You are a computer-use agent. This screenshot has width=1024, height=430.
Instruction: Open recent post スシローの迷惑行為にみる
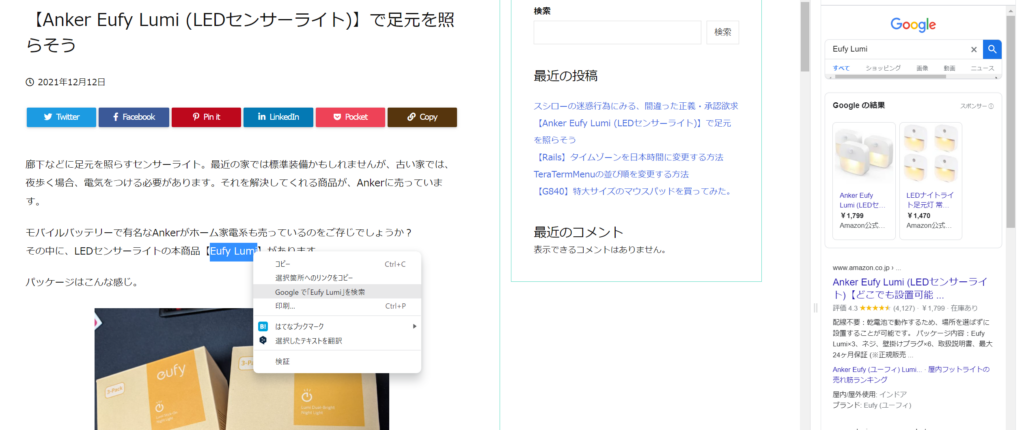click(636, 106)
